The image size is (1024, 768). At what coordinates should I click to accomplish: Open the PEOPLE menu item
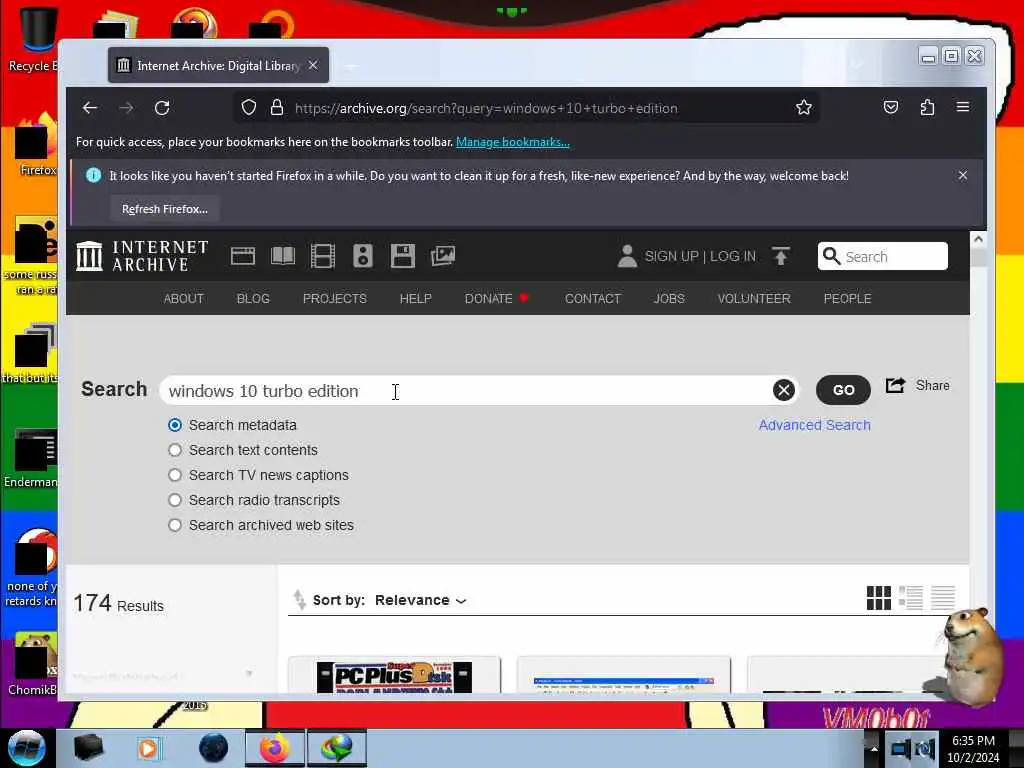click(x=847, y=298)
